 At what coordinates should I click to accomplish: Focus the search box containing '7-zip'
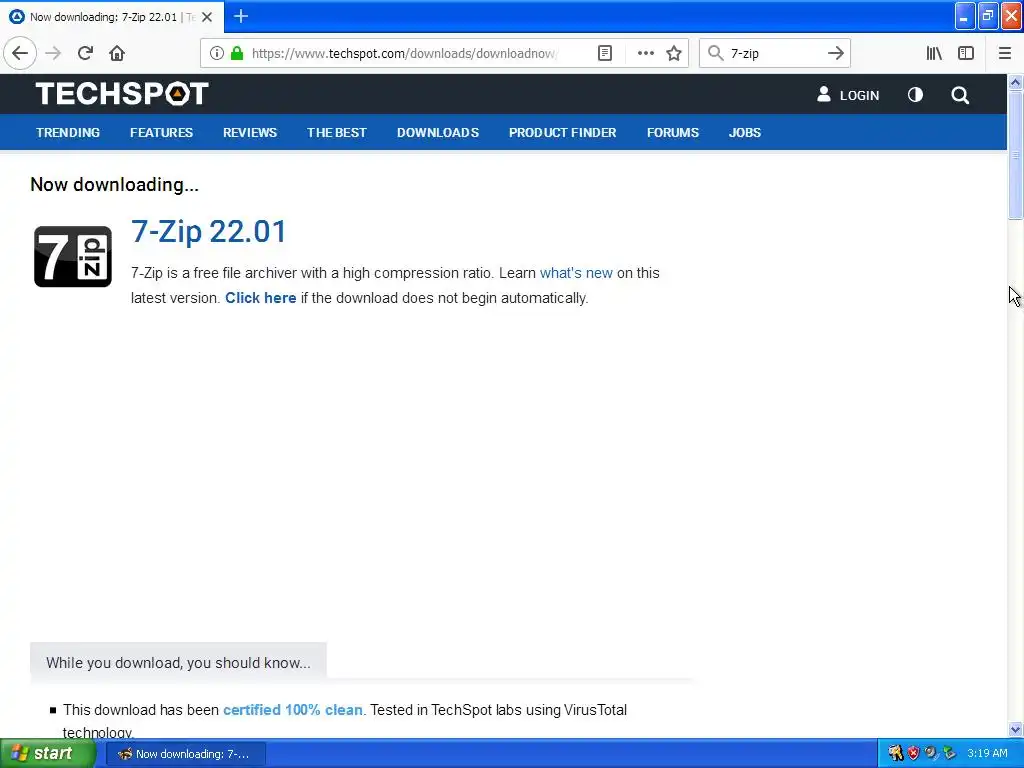[774, 54]
